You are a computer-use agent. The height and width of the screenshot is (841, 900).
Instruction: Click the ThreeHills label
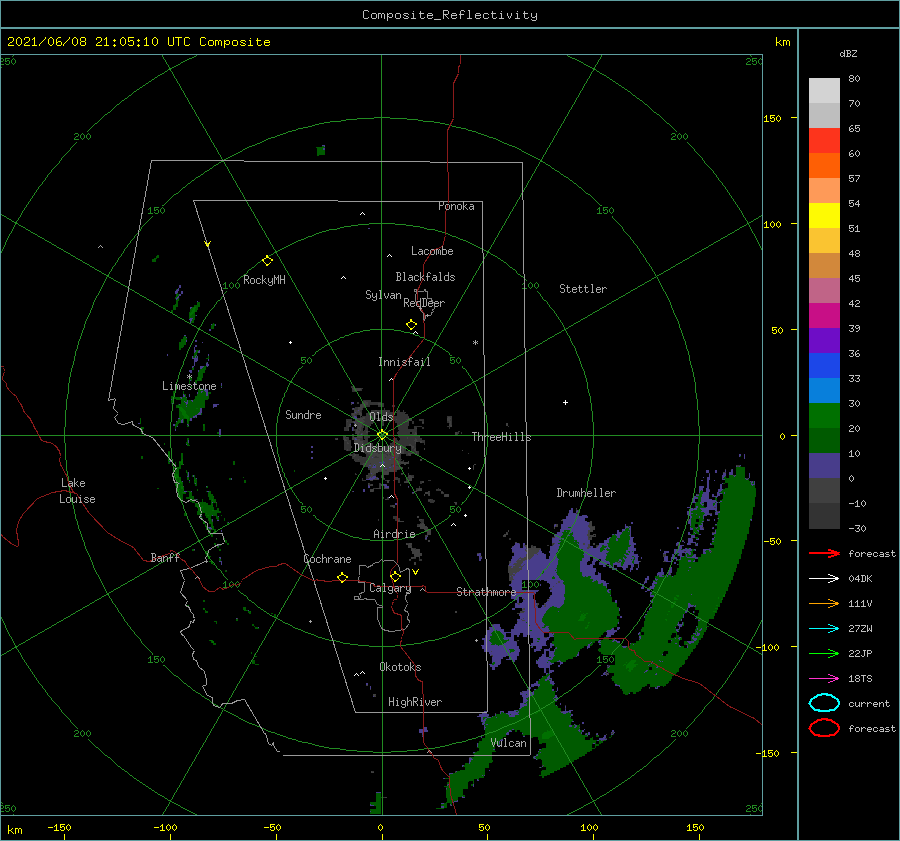coord(502,437)
